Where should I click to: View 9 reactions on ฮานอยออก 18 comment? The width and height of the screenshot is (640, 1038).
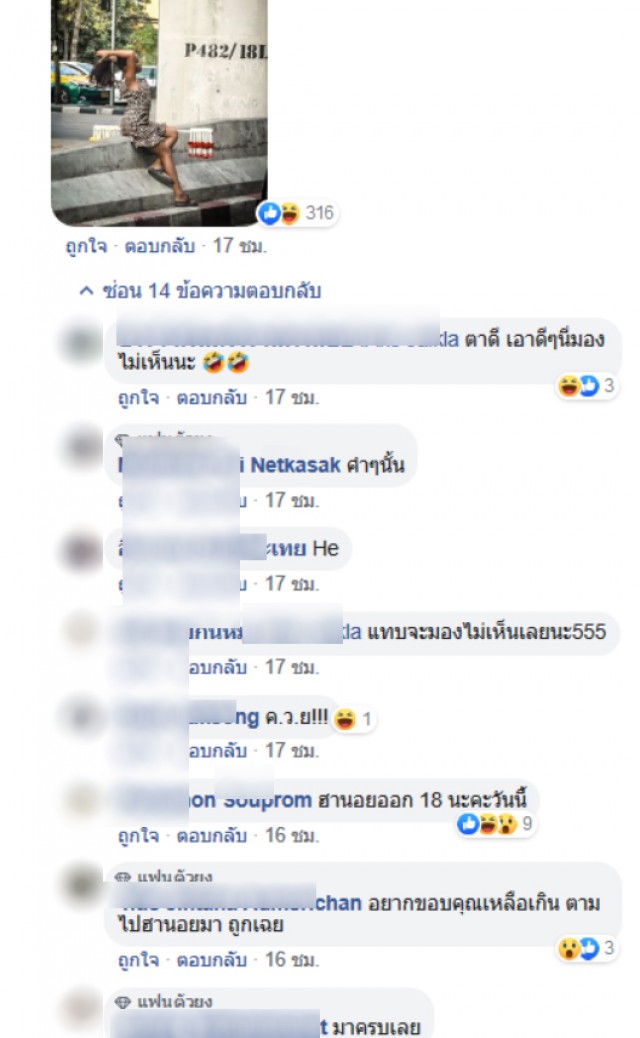point(495,824)
